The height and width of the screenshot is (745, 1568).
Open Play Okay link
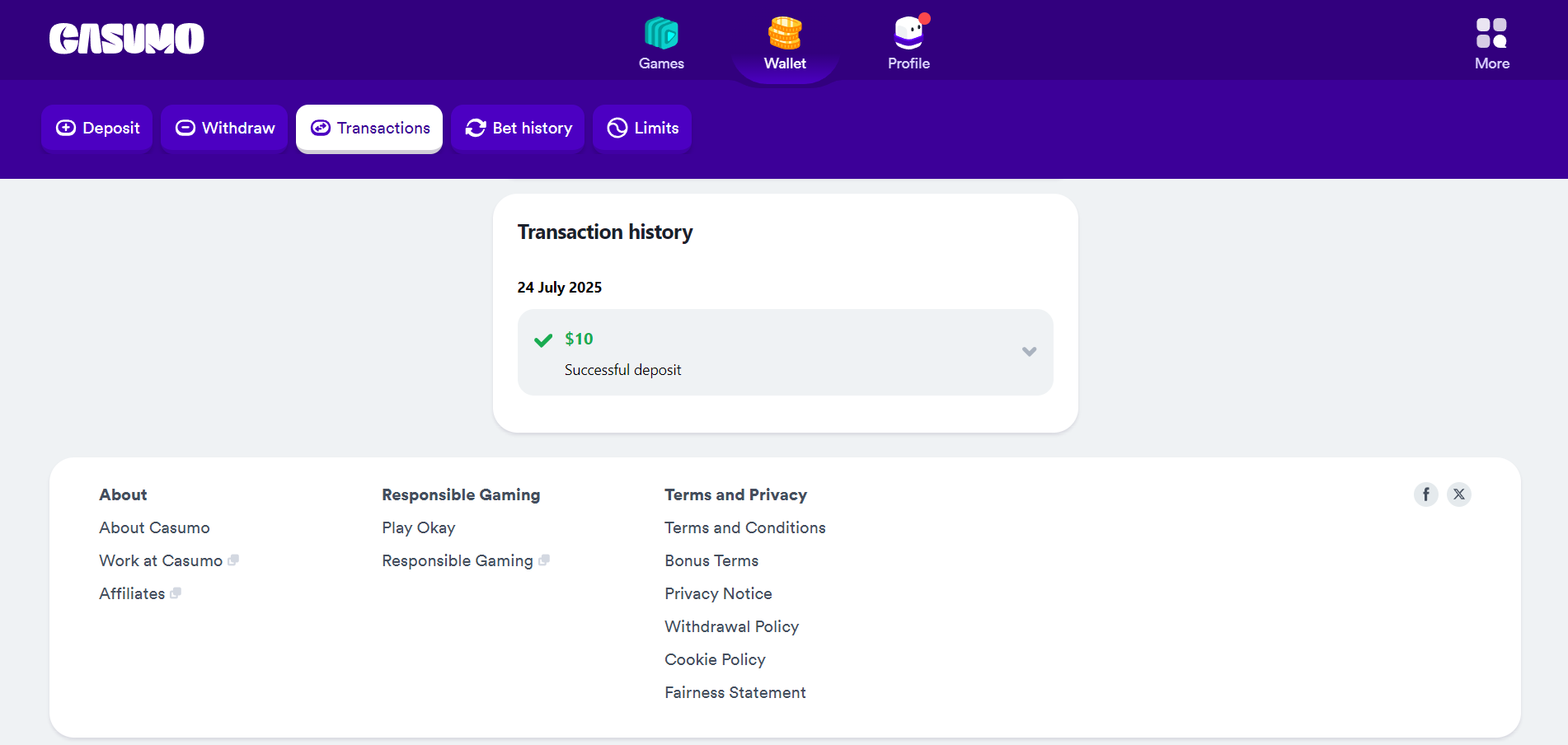[419, 527]
